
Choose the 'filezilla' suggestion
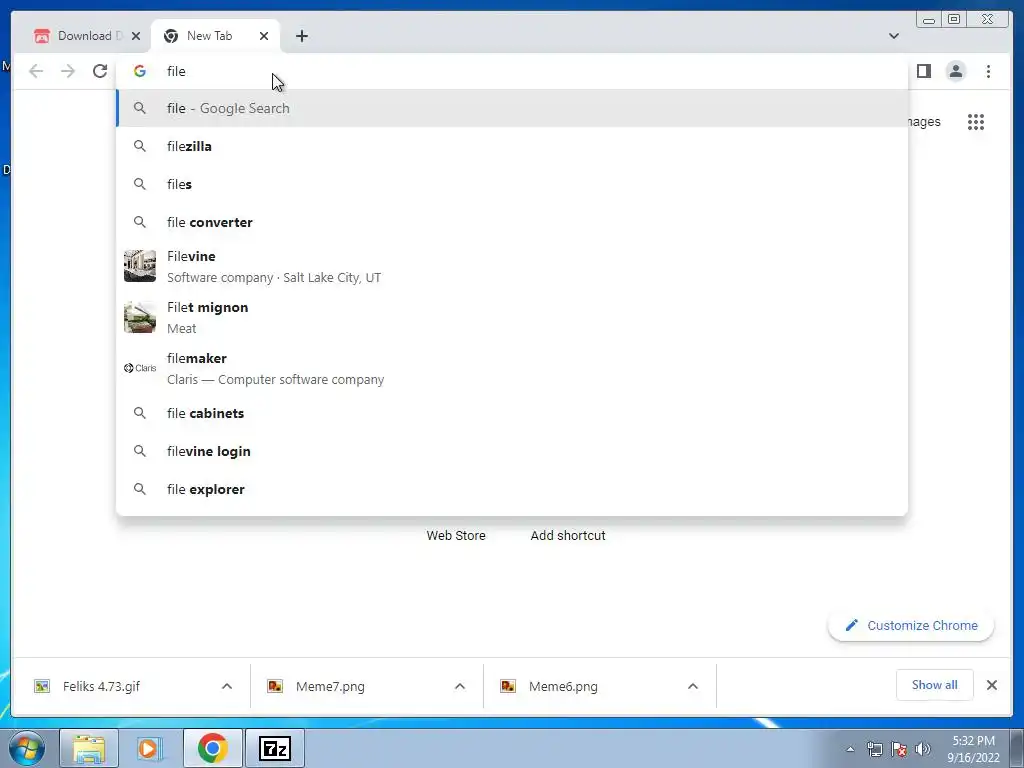pyautogui.click(x=512, y=146)
